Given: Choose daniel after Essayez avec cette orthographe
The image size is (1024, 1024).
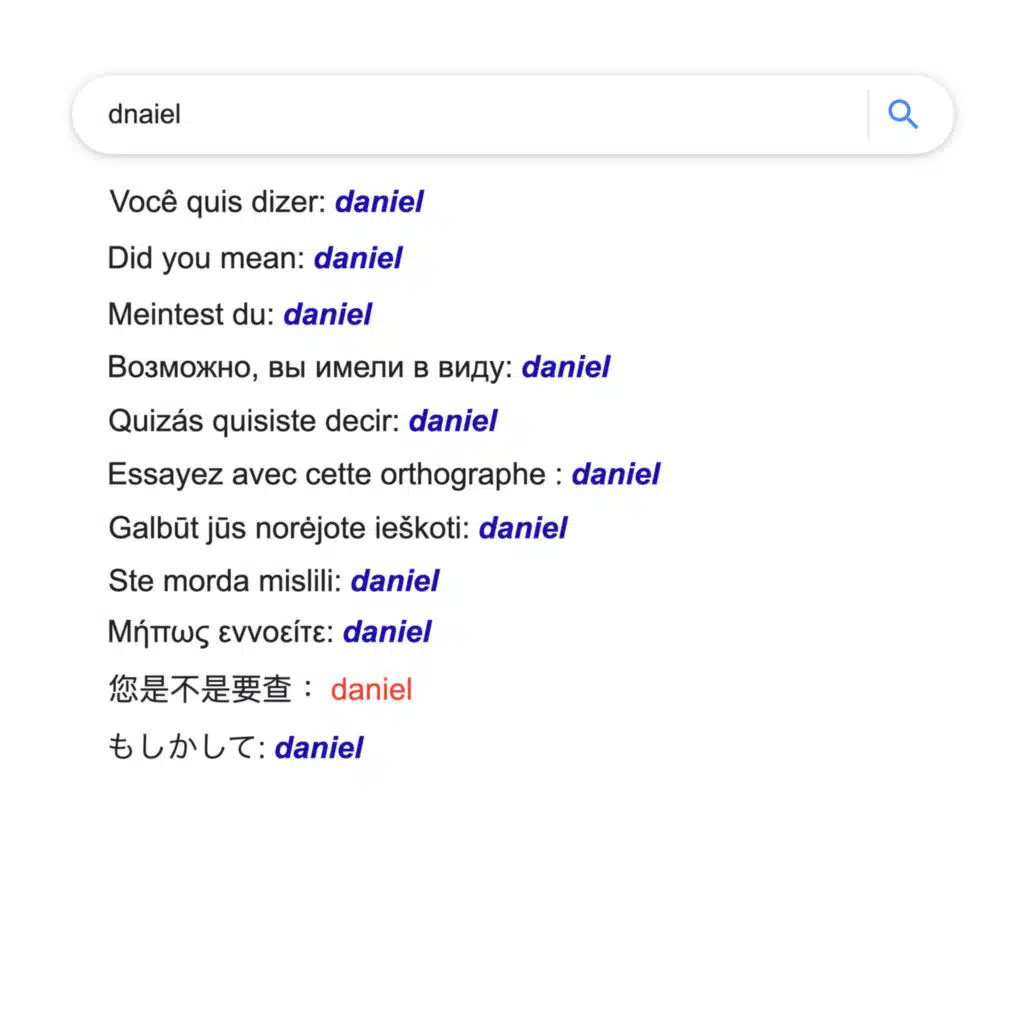Looking at the screenshot, I should click(x=615, y=474).
